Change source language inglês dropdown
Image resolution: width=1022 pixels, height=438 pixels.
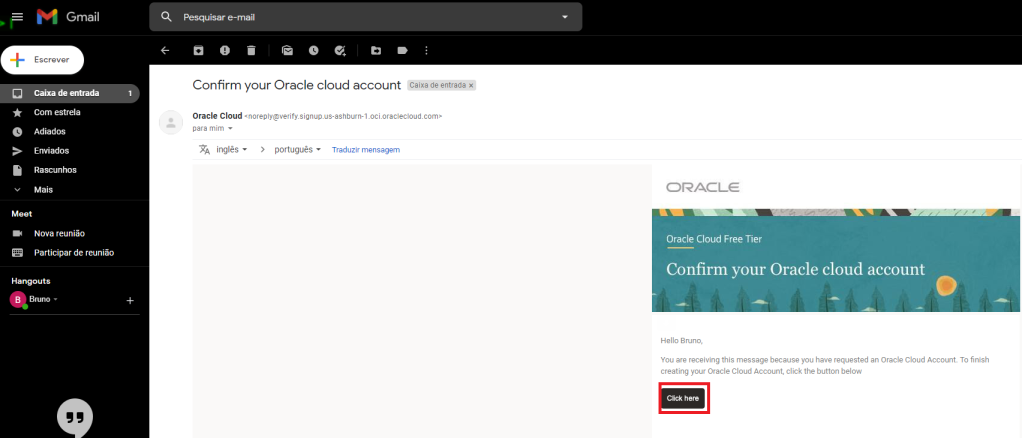click(231, 149)
